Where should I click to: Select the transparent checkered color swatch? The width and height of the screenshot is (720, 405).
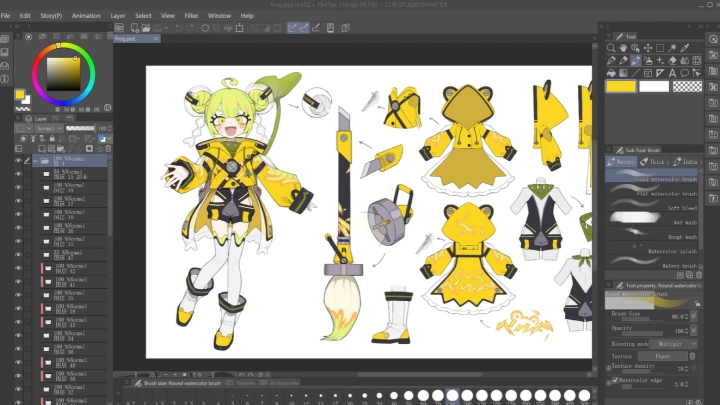coord(687,86)
